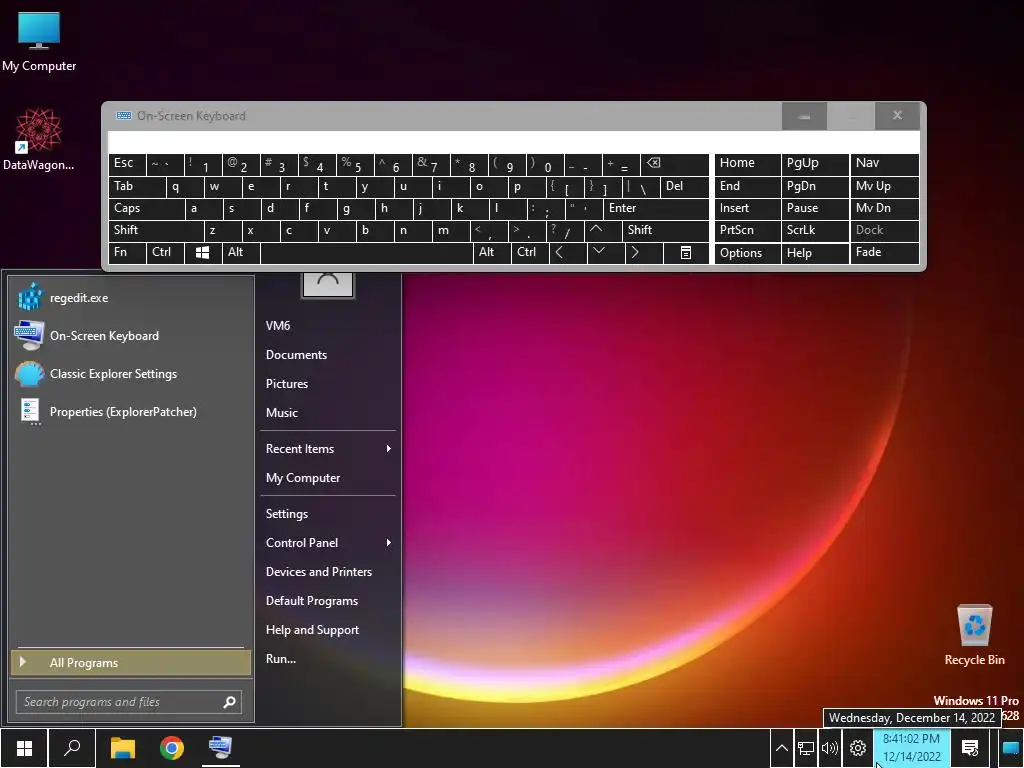This screenshot has width=1024, height=768.
Task: Open the volume speaker tray icon
Action: click(x=829, y=748)
